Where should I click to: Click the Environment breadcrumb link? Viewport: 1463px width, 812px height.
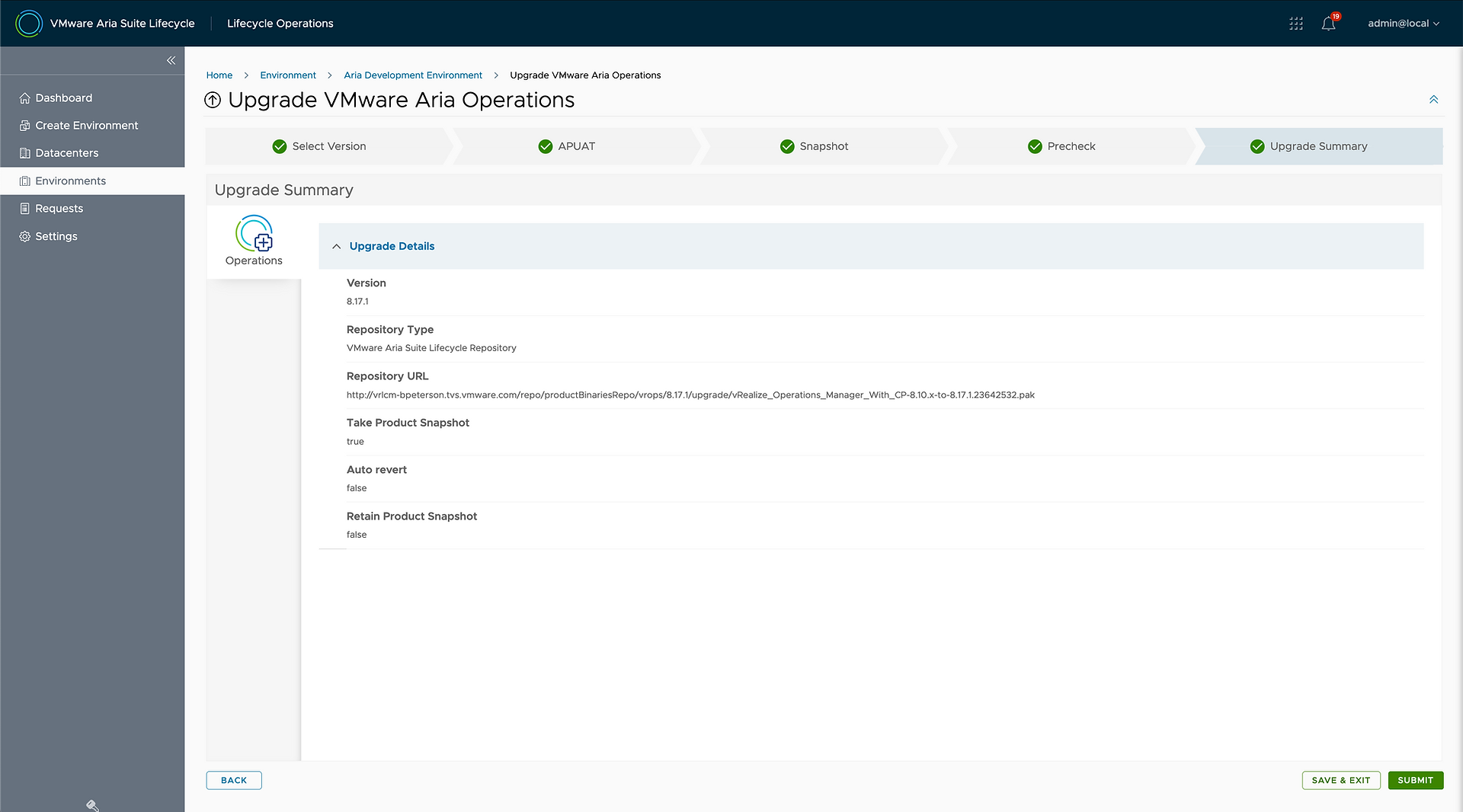pyautogui.click(x=288, y=75)
